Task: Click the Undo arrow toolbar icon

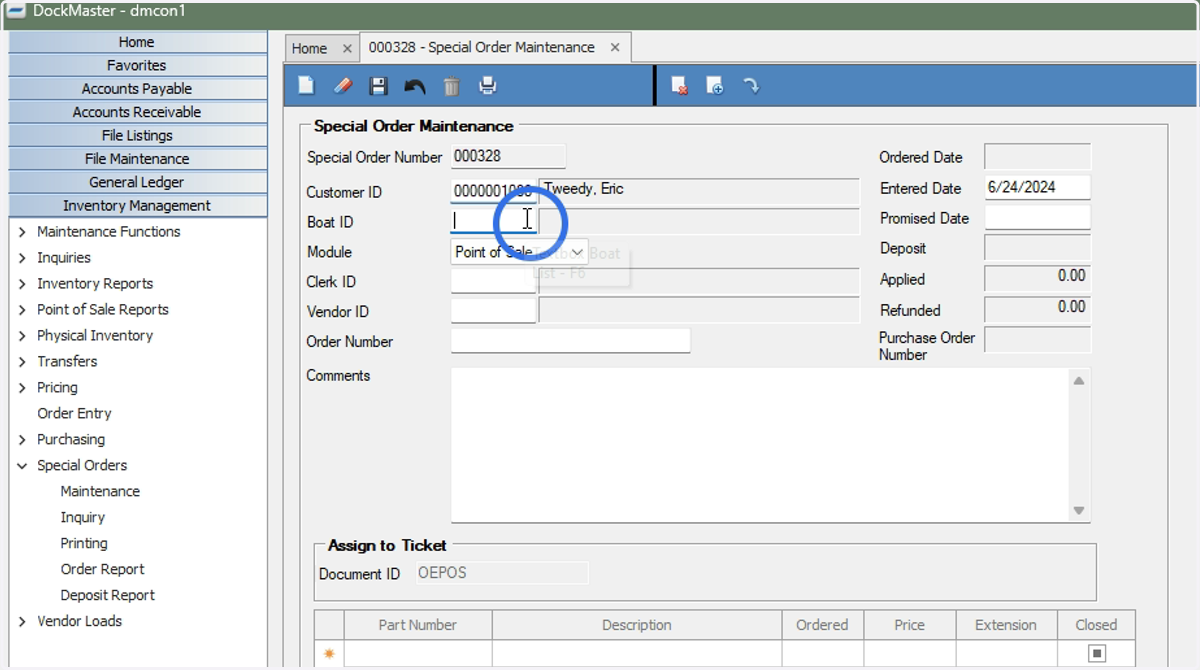Action: 415,87
